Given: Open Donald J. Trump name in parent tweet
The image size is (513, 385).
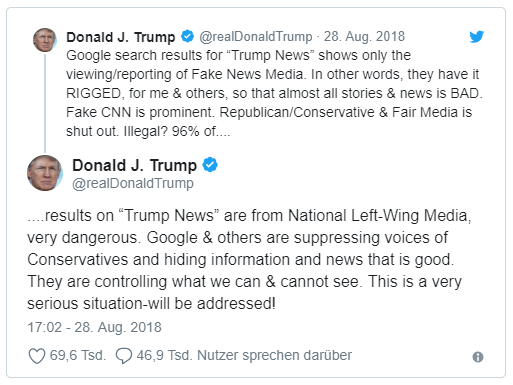Looking at the screenshot, I should pos(121,37).
